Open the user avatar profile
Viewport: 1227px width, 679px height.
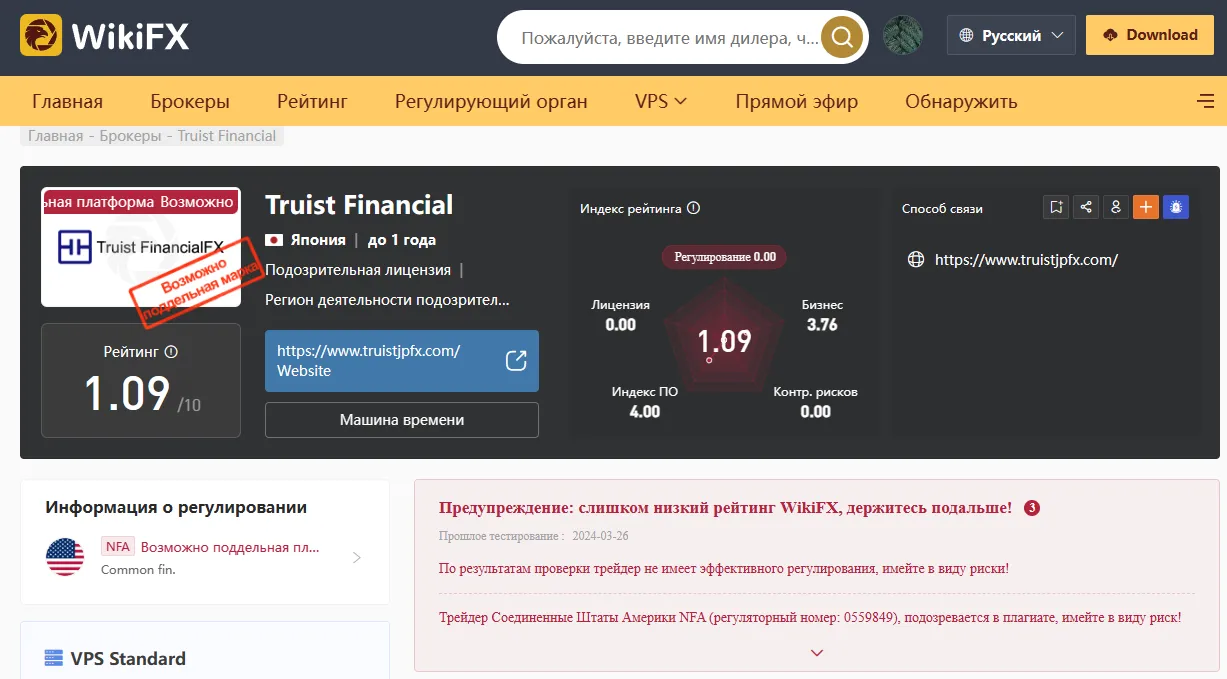(903, 35)
